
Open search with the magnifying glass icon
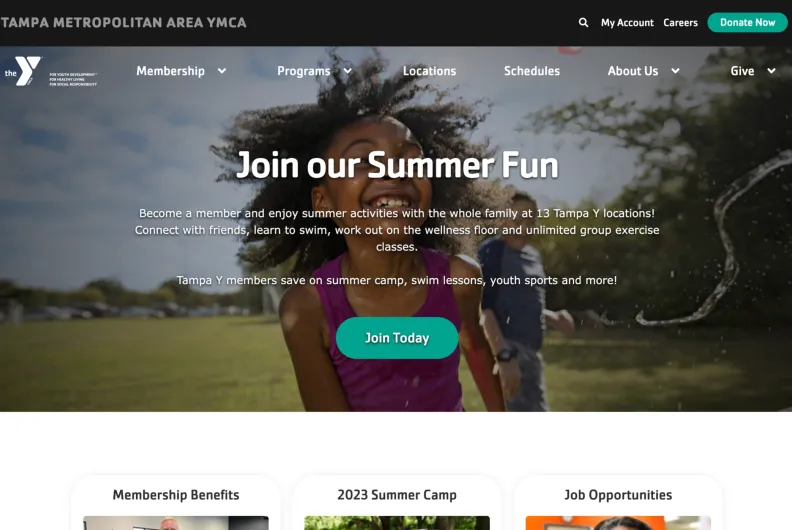point(583,23)
